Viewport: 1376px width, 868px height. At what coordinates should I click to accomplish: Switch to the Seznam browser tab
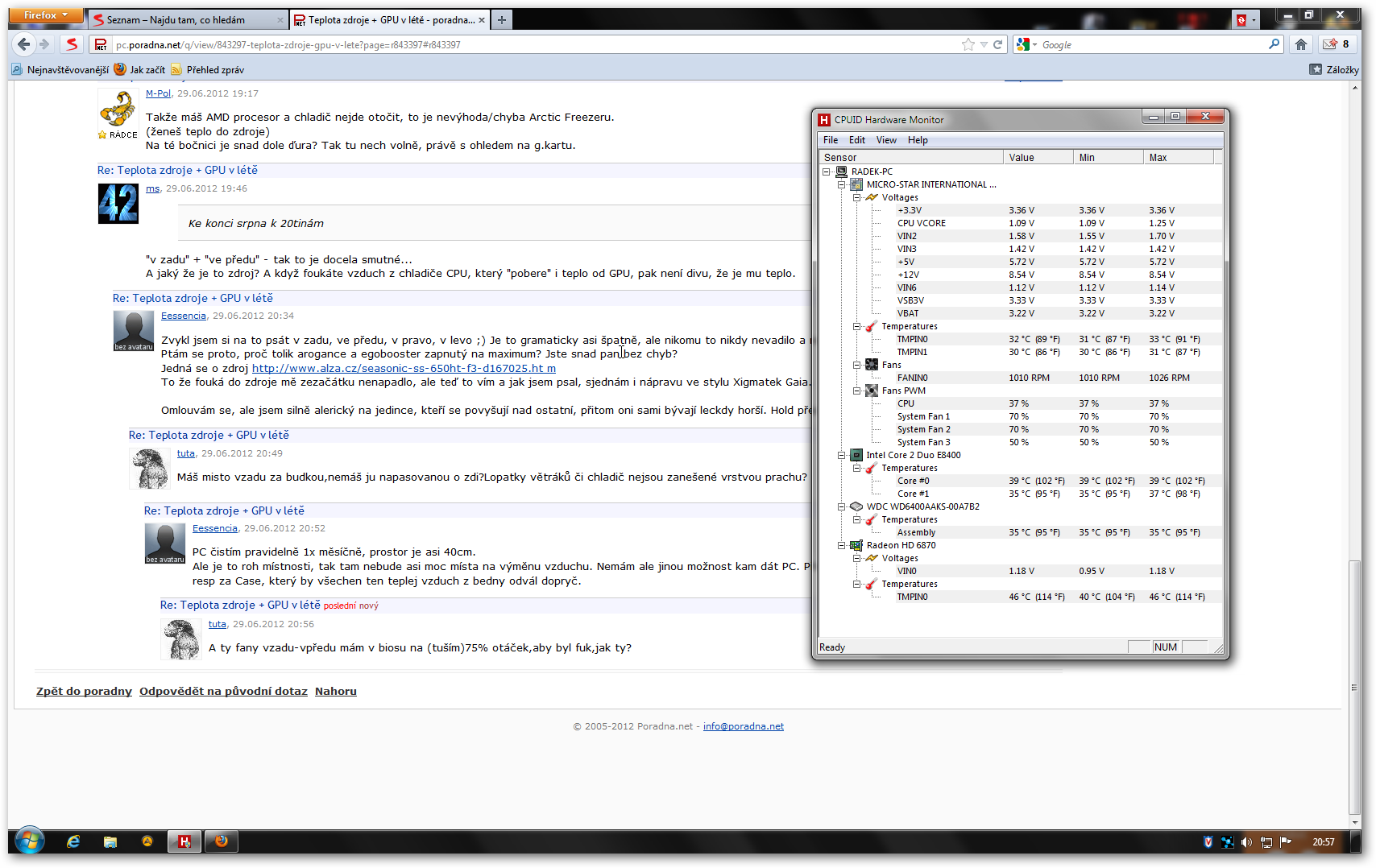click(187, 20)
